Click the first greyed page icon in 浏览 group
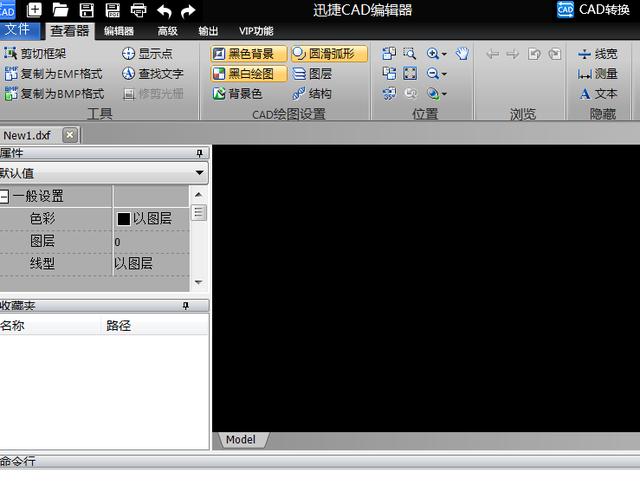640x485 pixels. pyautogui.click(x=534, y=54)
